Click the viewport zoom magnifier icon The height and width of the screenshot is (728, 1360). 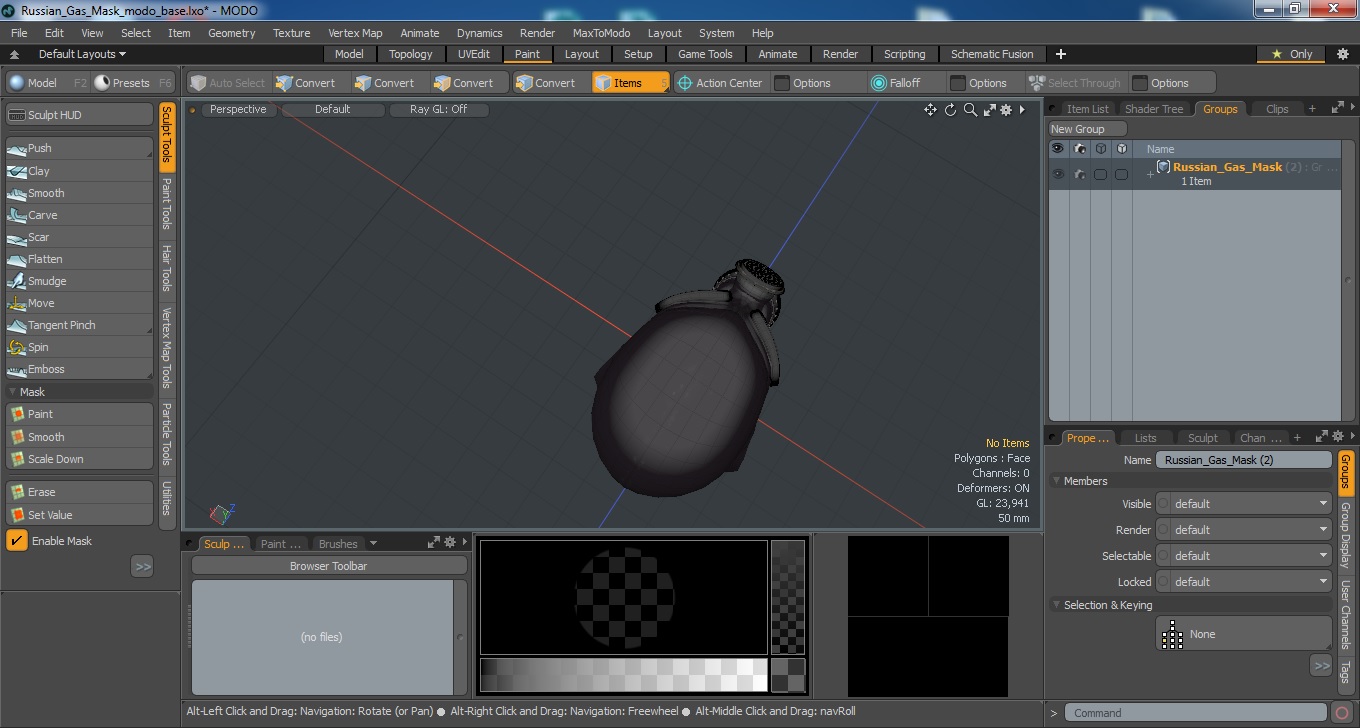click(970, 110)
